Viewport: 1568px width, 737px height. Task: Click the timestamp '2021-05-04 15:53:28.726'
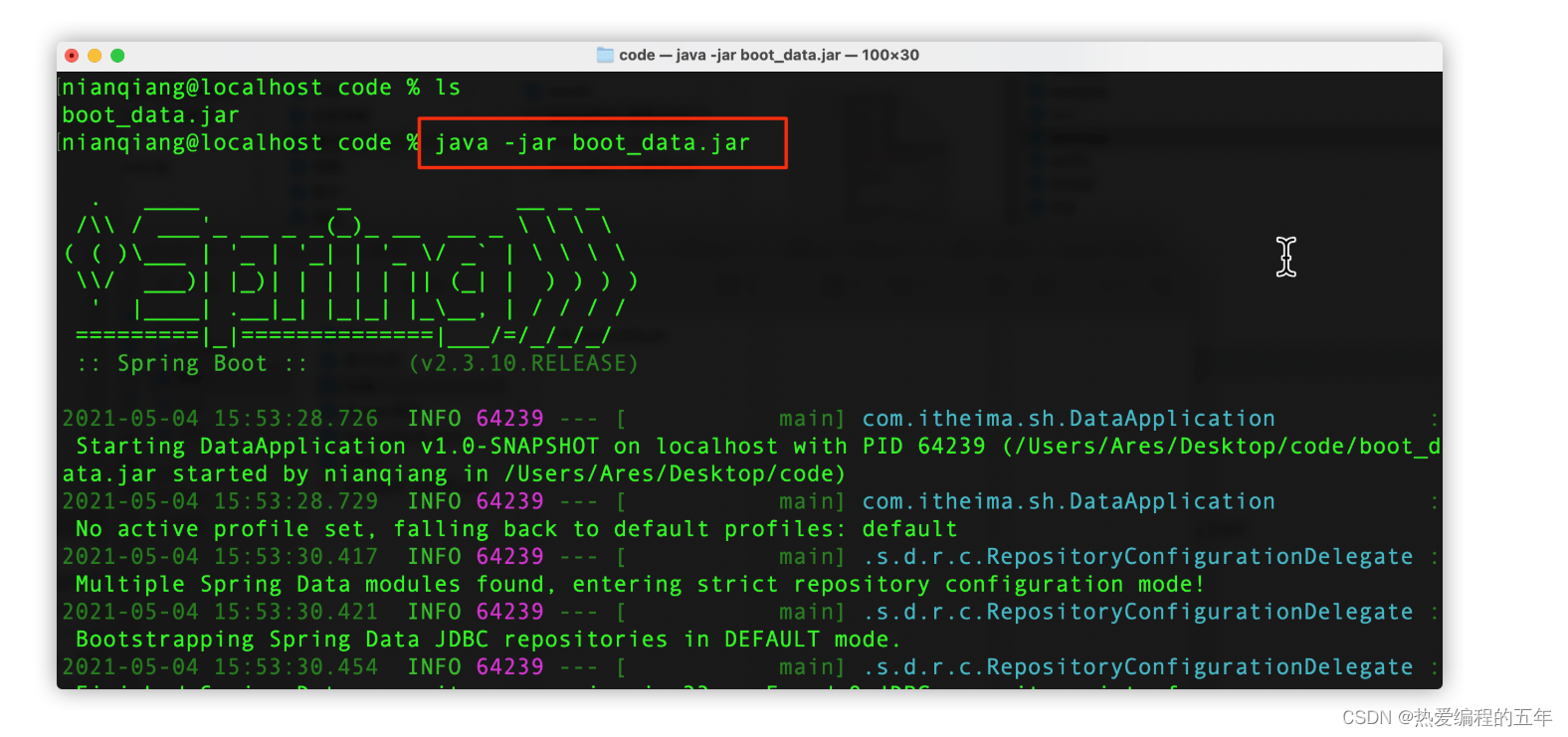pos(220,419)
